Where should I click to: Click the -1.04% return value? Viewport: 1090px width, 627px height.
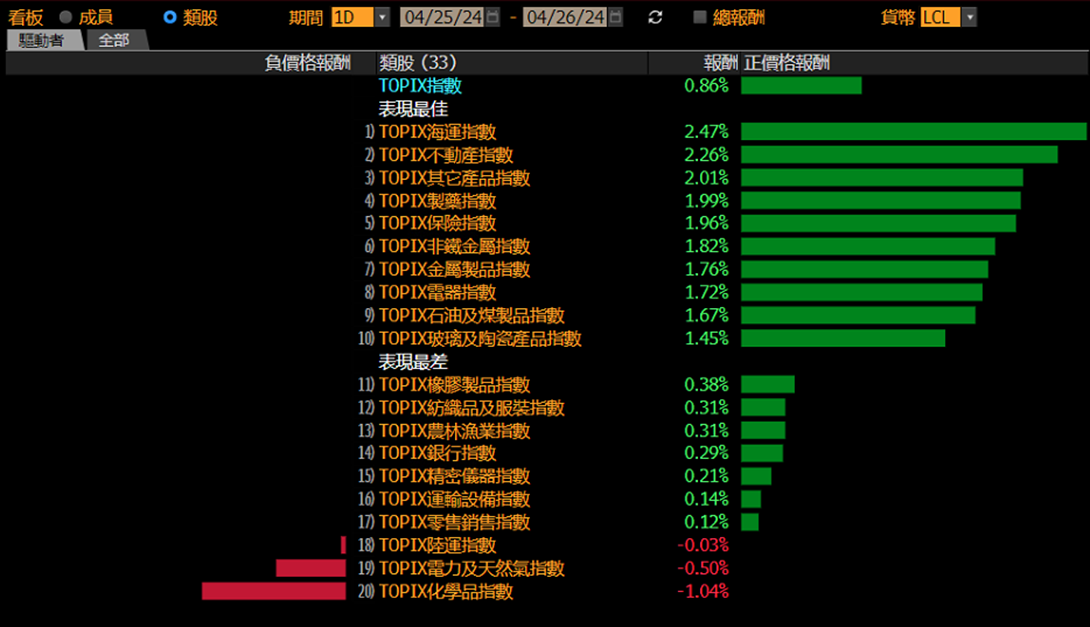click(x=703, y=592)
